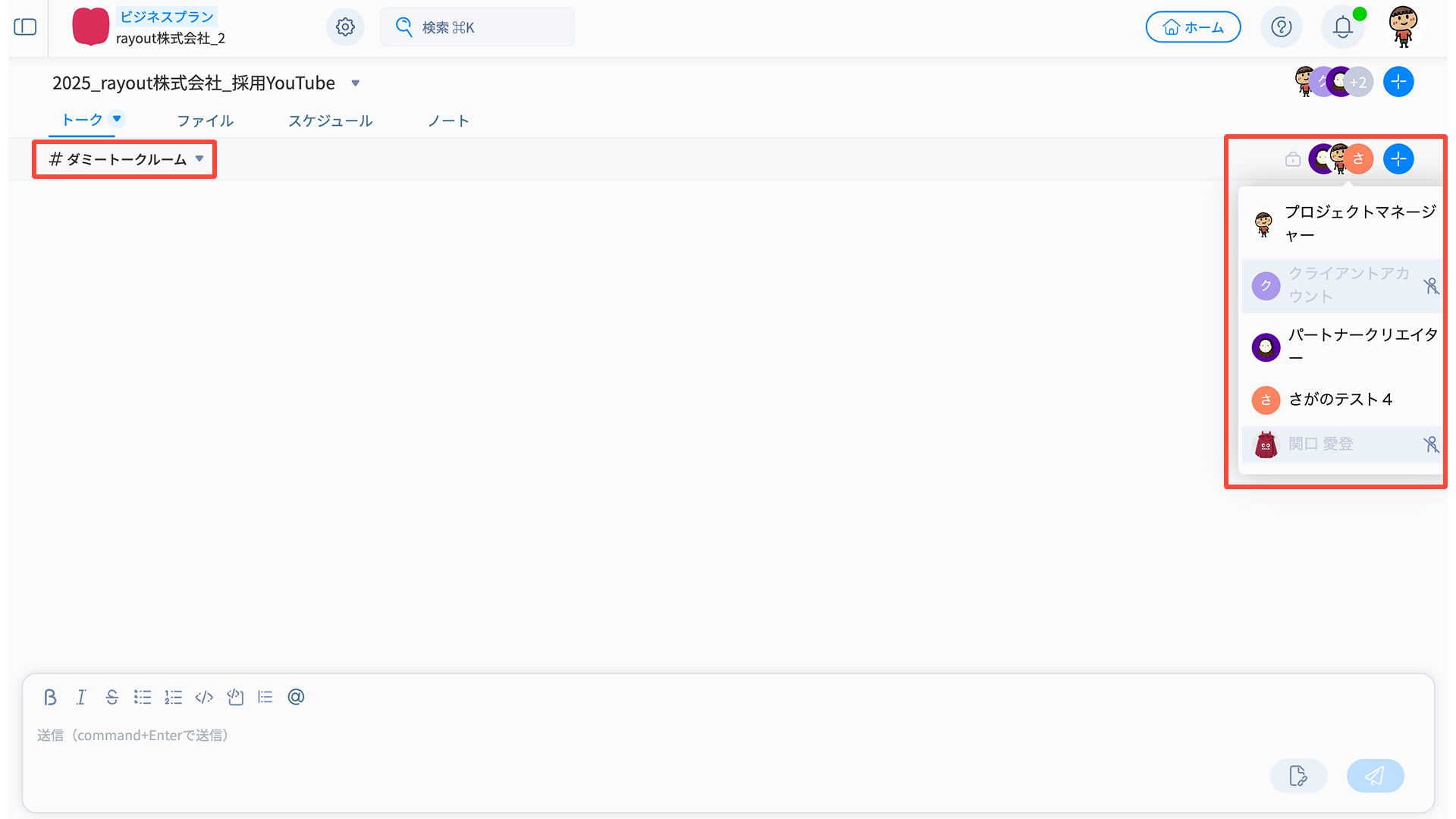Toggle access for クライアントアカウント member
1456x819 pixels.
pyautogui.click(x=1430, y=286)
